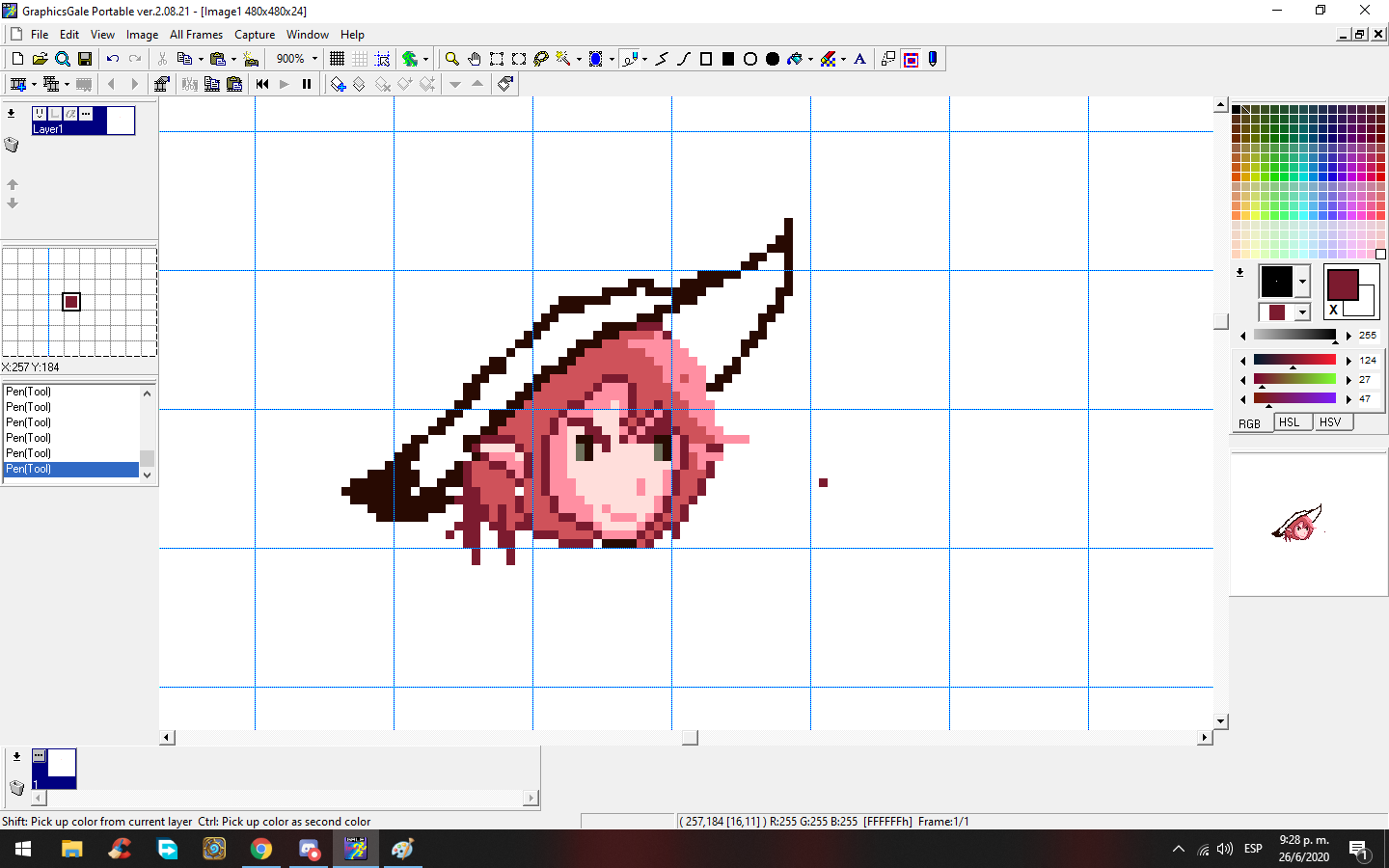Toggle Layer1 lock button
Viewport: 1389px width, 868px height.
pyautogui.click(x=55, y=114)
